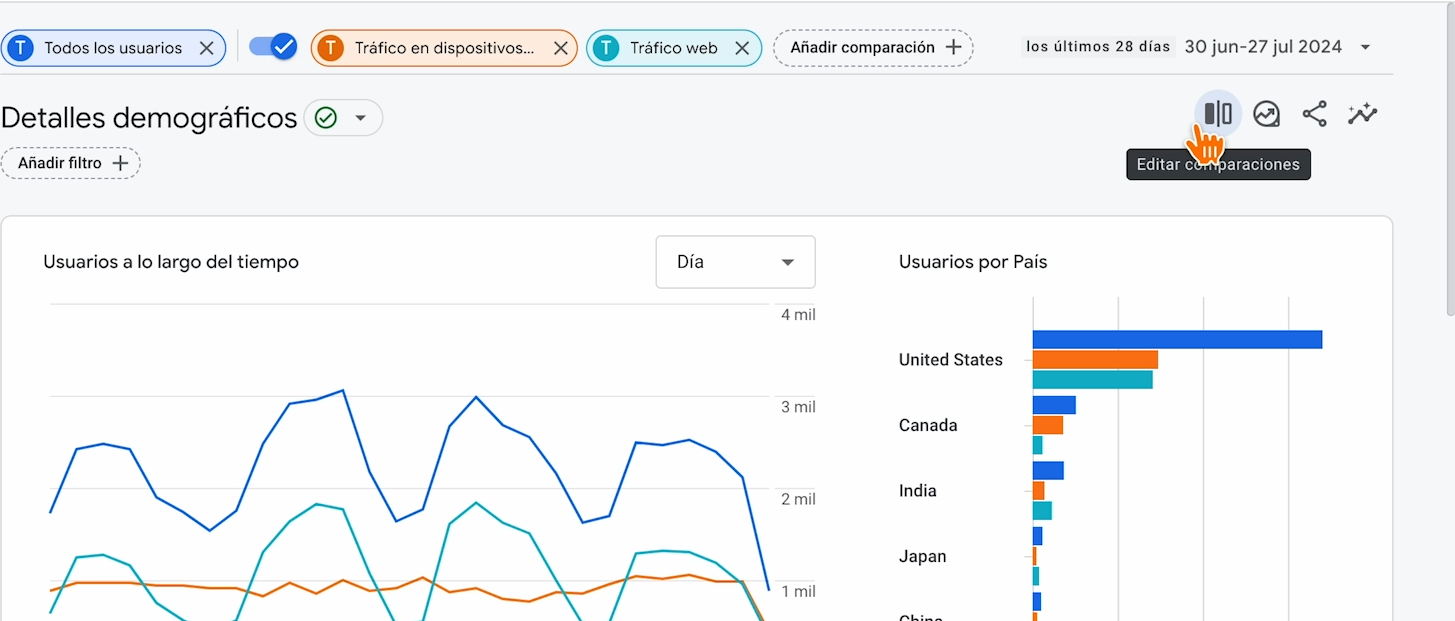Click the date range 30 jun-27 jul 2024
The image size is (1455, 621).
1263,47
